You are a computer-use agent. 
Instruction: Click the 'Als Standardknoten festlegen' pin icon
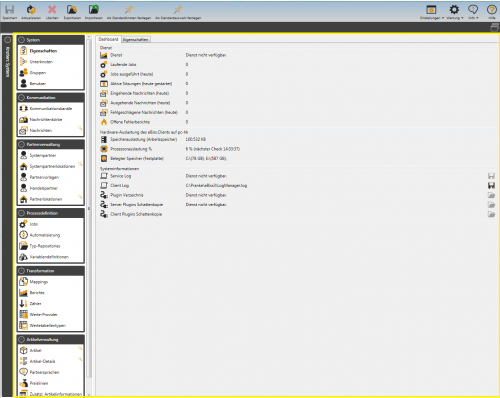(x=129, y=10)
